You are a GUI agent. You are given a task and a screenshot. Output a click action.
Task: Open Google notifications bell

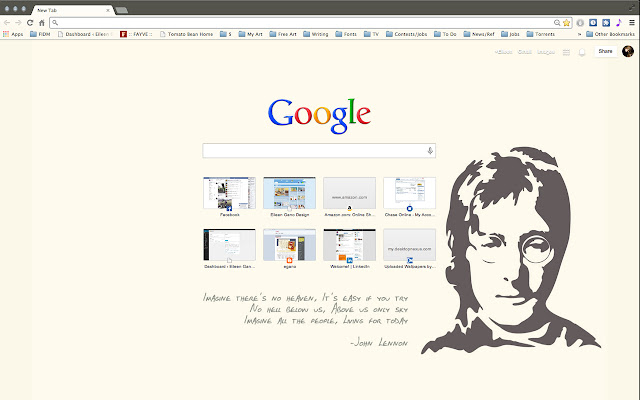coord(582,52)
